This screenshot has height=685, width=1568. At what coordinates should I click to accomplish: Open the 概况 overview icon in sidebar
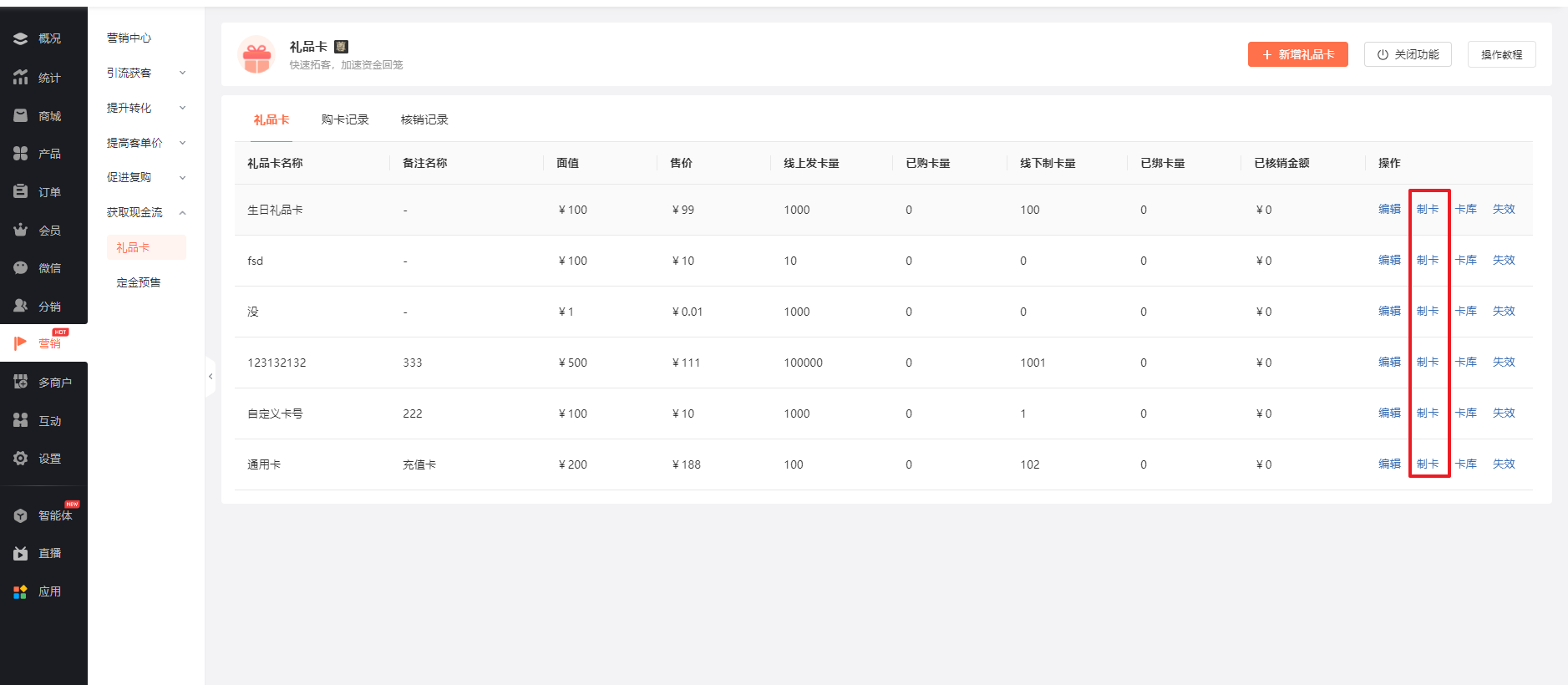click(21, 38)
